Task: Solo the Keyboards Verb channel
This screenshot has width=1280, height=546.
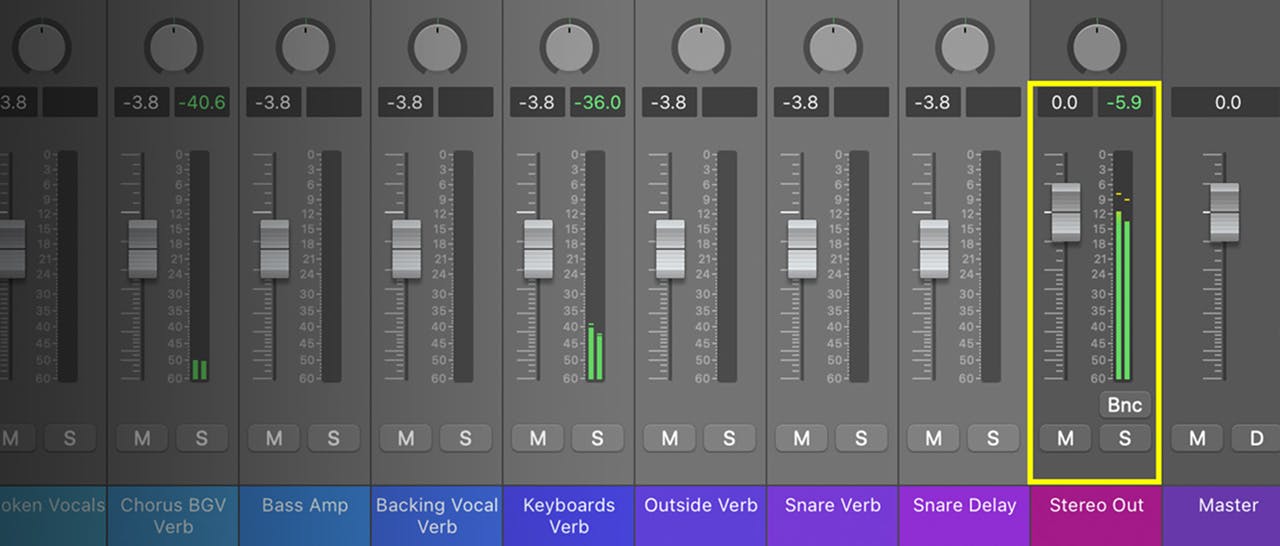Action: click(x=597, y=438)
